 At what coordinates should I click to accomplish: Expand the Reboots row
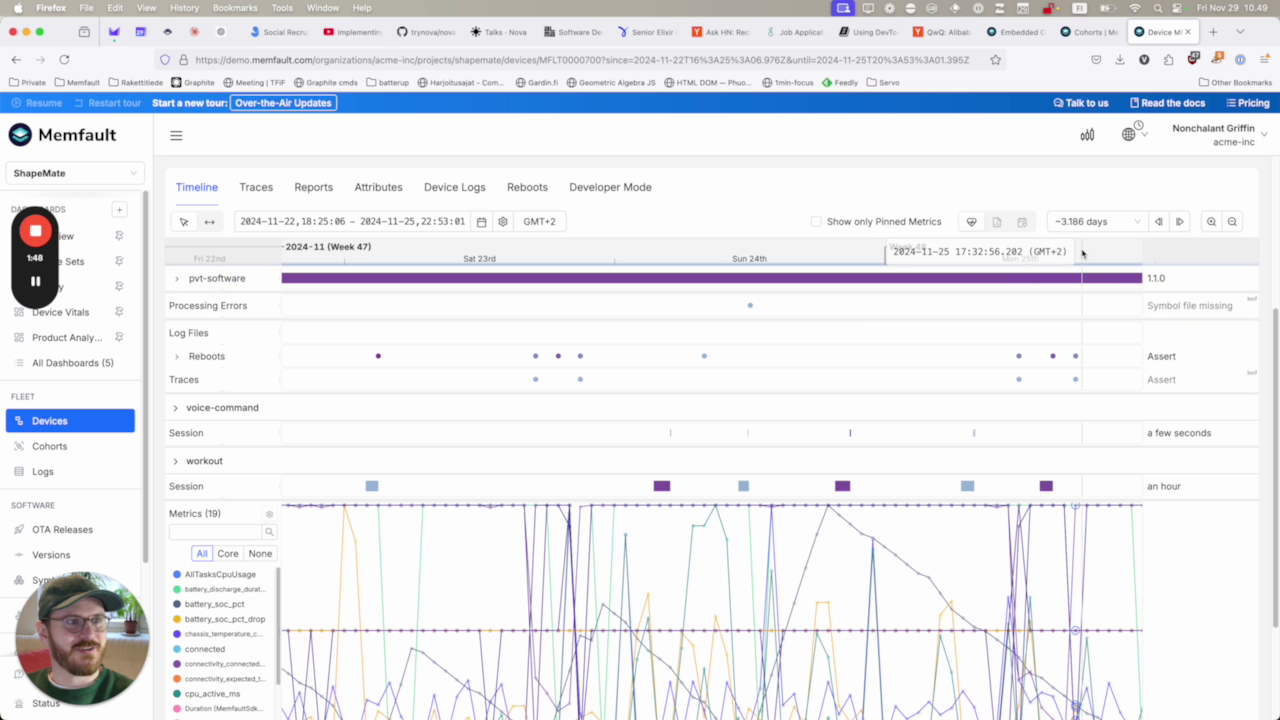[177, 357]
